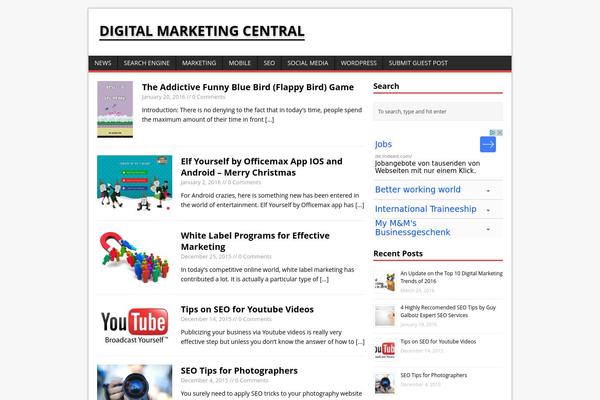Click recent post thumbnail for Marketing Trends 2016
The image size is (600, 400).
[x=385, y=282]
